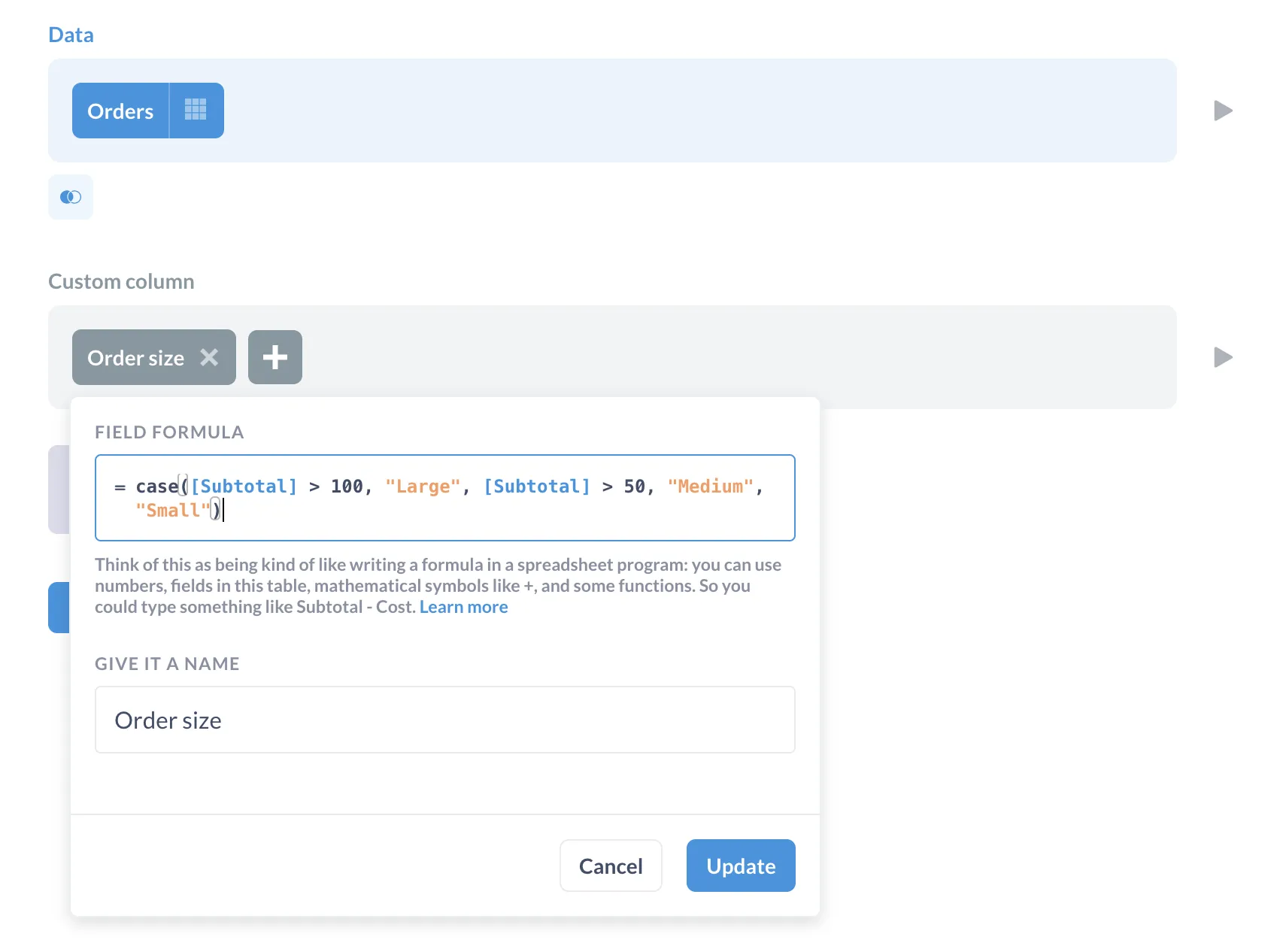The height and width of the screenshot is (952, 1280).
Task: Click inside the field formula editor
Action: 444,498
